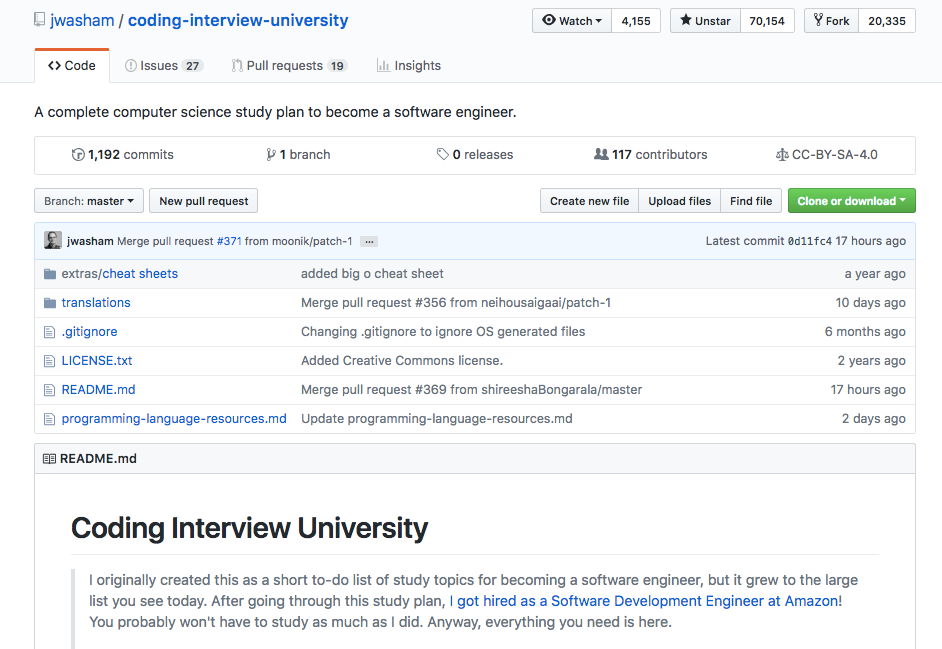Viewport: 942px width, 649px height.
Task: Click the license scale icon
Action: click(x=782, y=155)
